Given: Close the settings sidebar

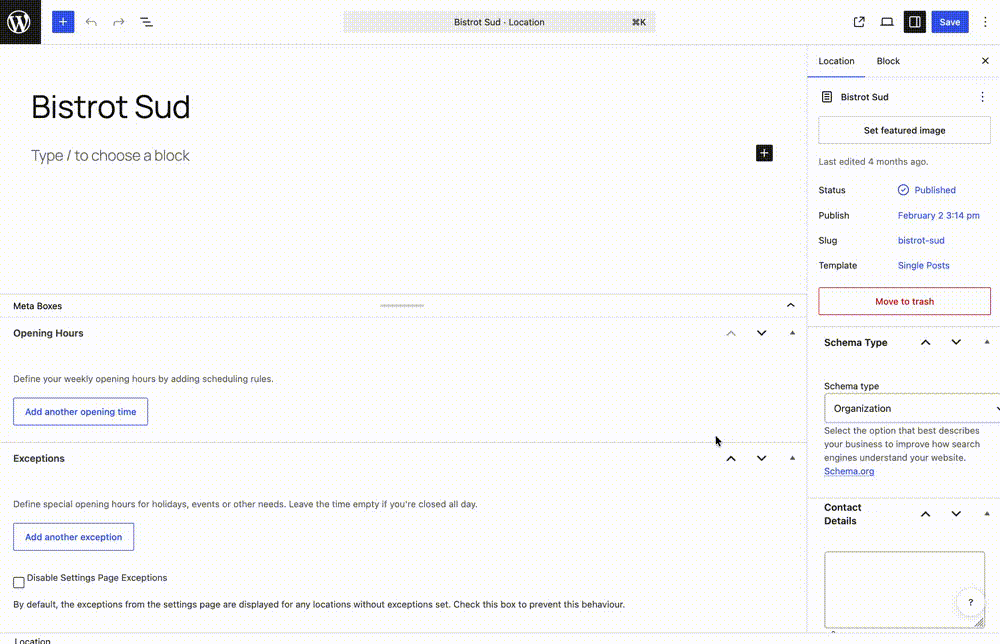Looking at the screenshot, I should point(985,61).
